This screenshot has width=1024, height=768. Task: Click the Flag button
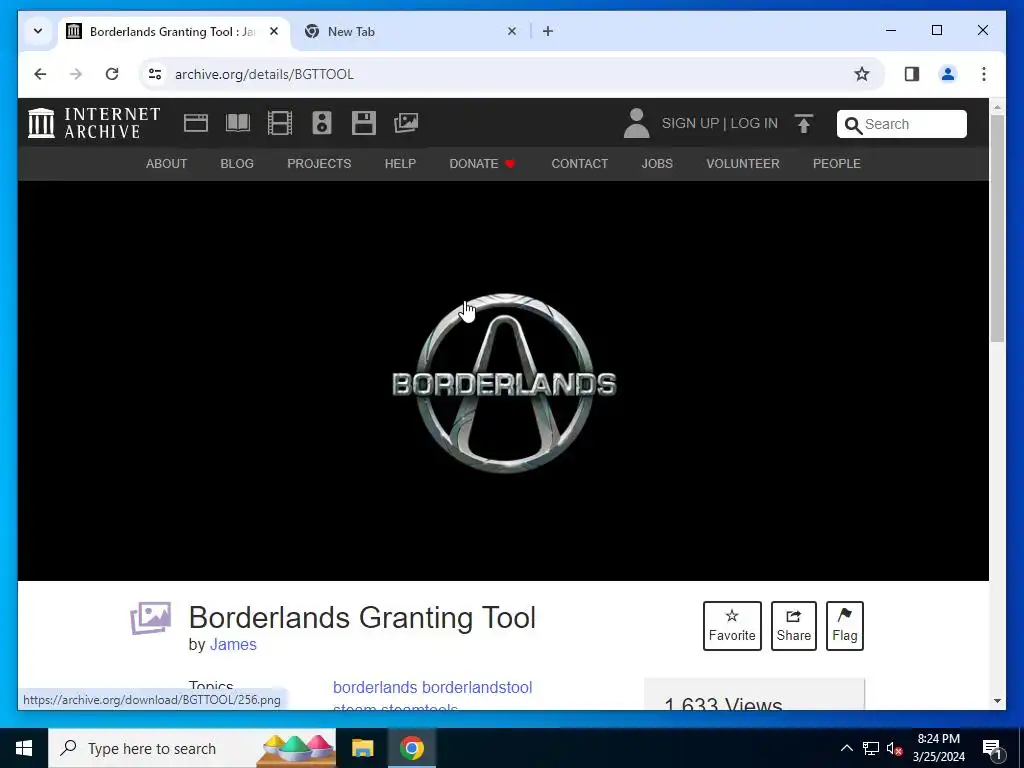[844, 626]
